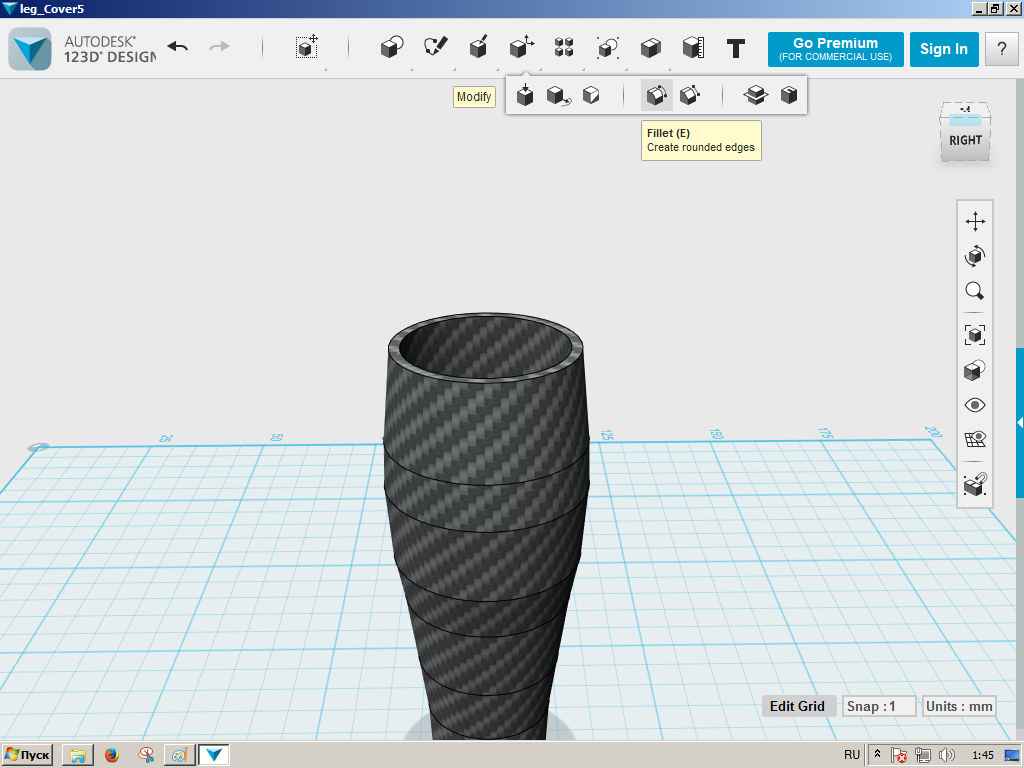Choose the Press Pull tool
The height and width of the screenshot is (768, 1024).
tap(525, 96)
